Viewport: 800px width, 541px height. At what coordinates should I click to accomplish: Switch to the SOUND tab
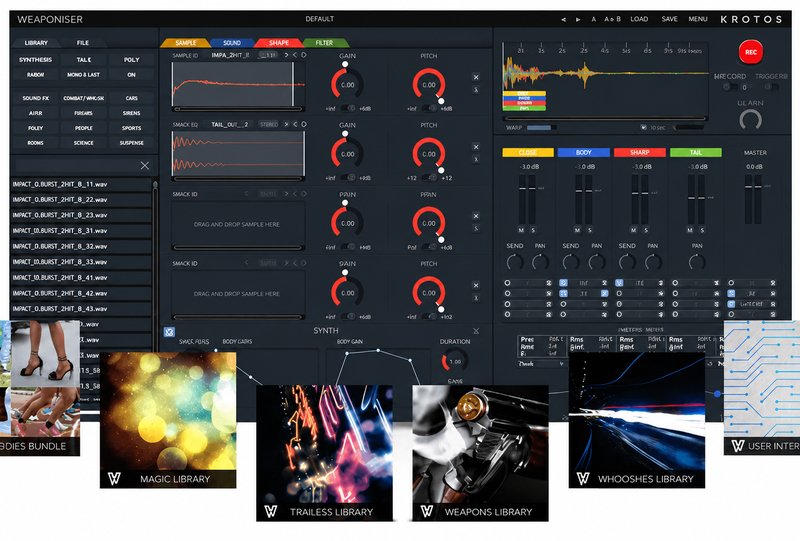[x=232, y=43]
